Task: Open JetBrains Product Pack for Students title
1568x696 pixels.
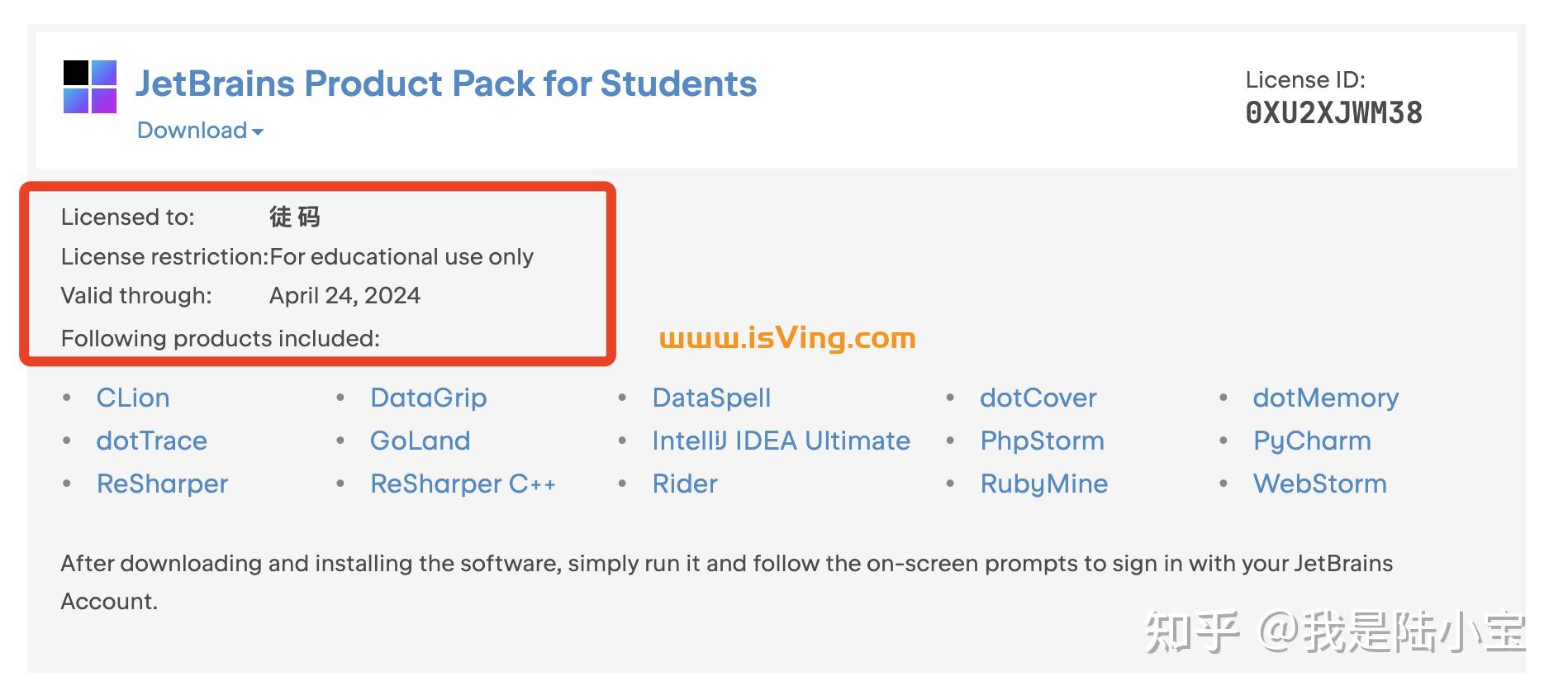Action: tap(446, 83)
